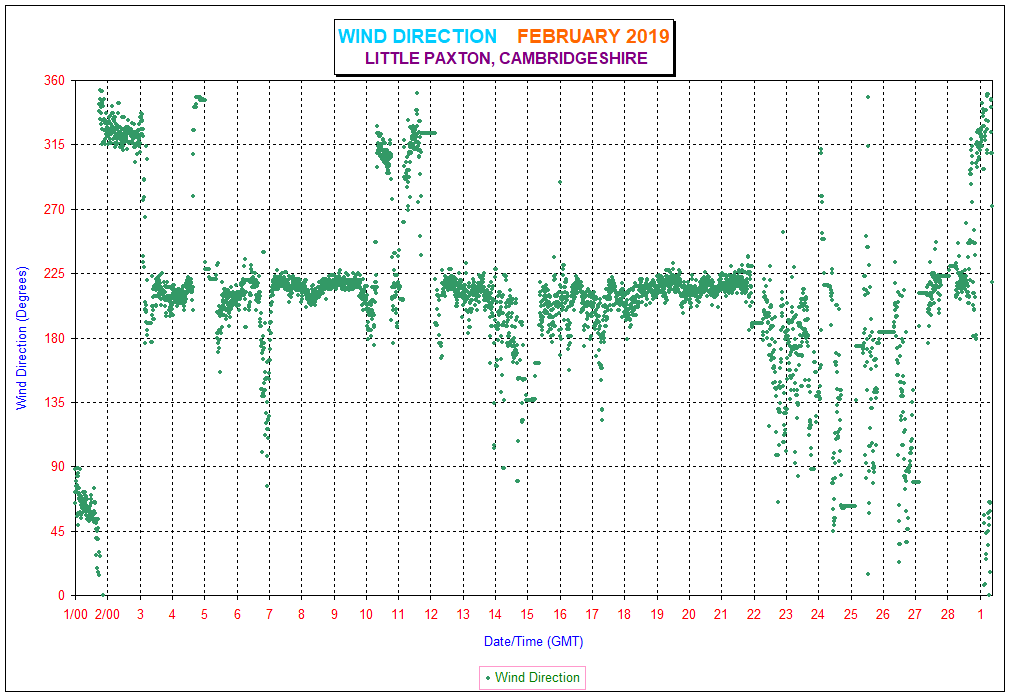Click the x-axis date label "25"
Viewport: 1010px width, 696px height.
click(x=851, y=614)
